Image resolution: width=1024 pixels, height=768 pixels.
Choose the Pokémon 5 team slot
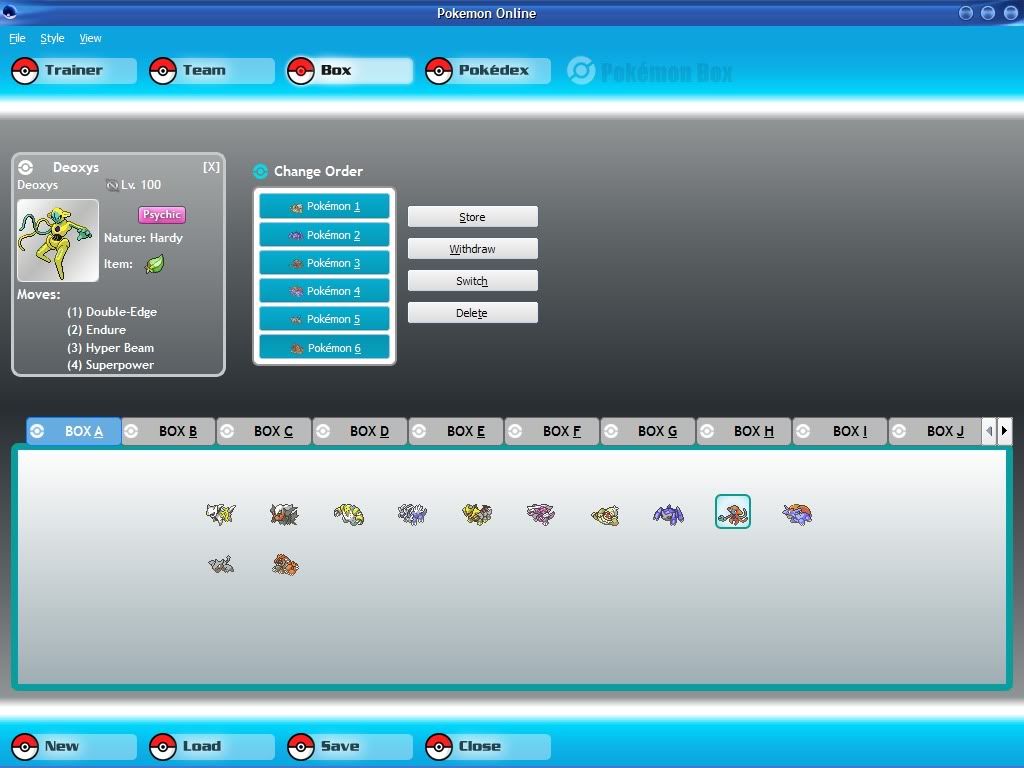[325, 319]
